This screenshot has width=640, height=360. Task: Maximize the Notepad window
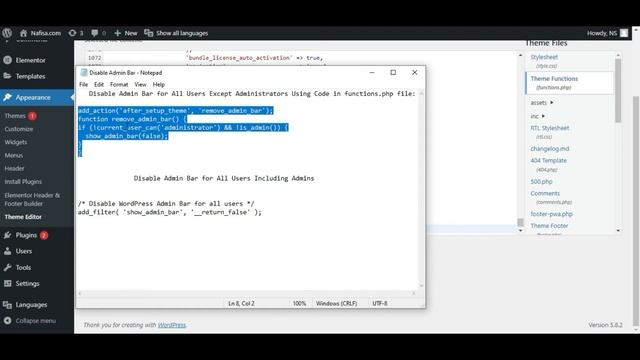click(x=393, y=72)
